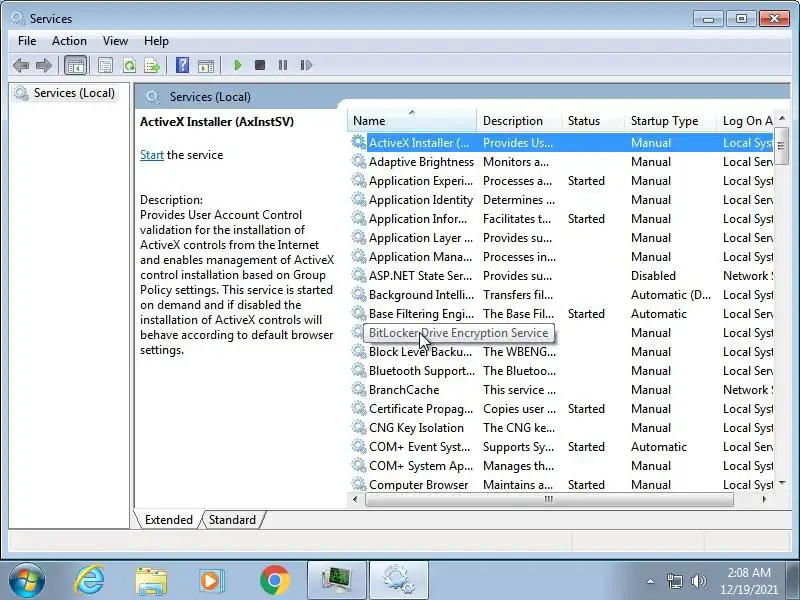800x600 pixels.
Task: Select the Bluetooth Support service
Action: pyautogui.click(x=561, y=371)
